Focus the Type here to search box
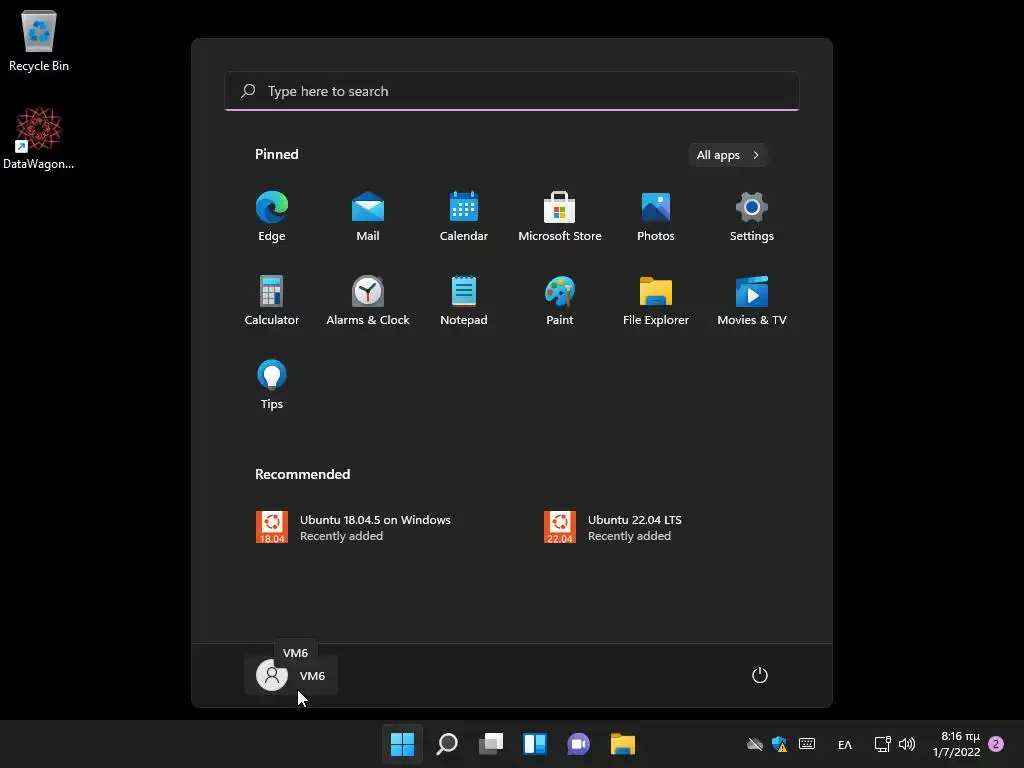This screenshot has height=768, width=1024. [512, 91]
